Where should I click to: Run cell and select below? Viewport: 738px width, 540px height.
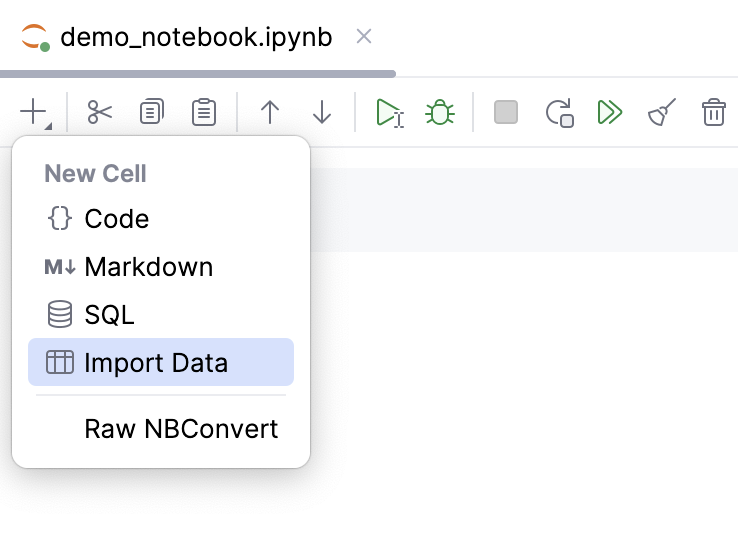(389, 112)
